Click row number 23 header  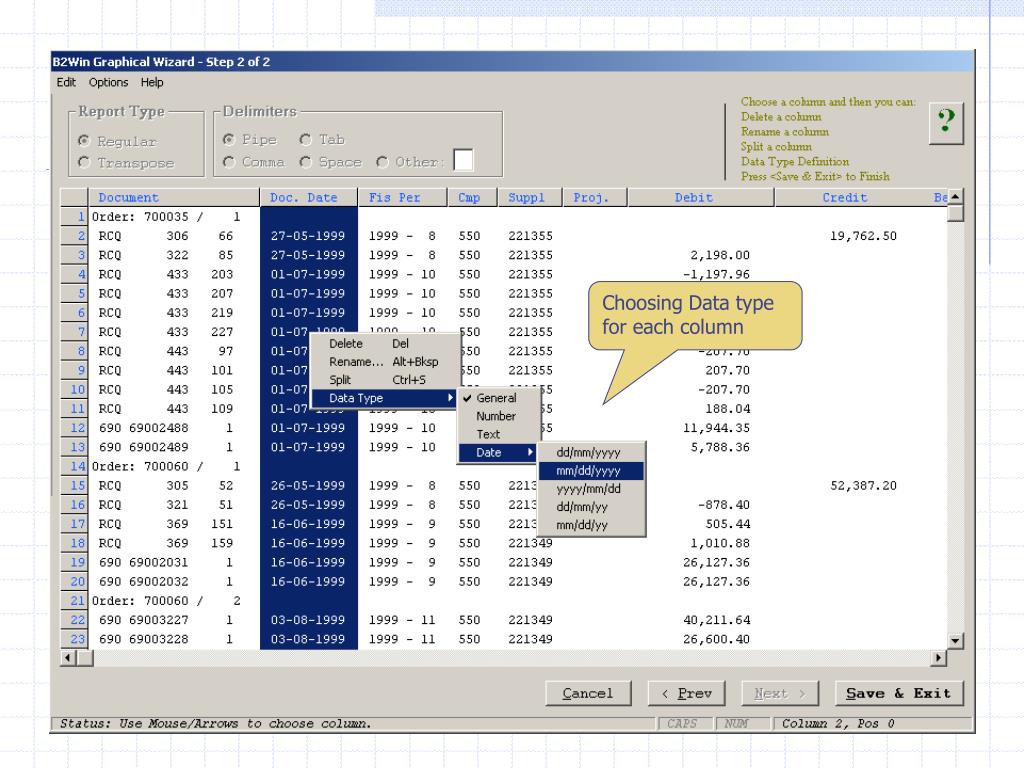point(74,639)
